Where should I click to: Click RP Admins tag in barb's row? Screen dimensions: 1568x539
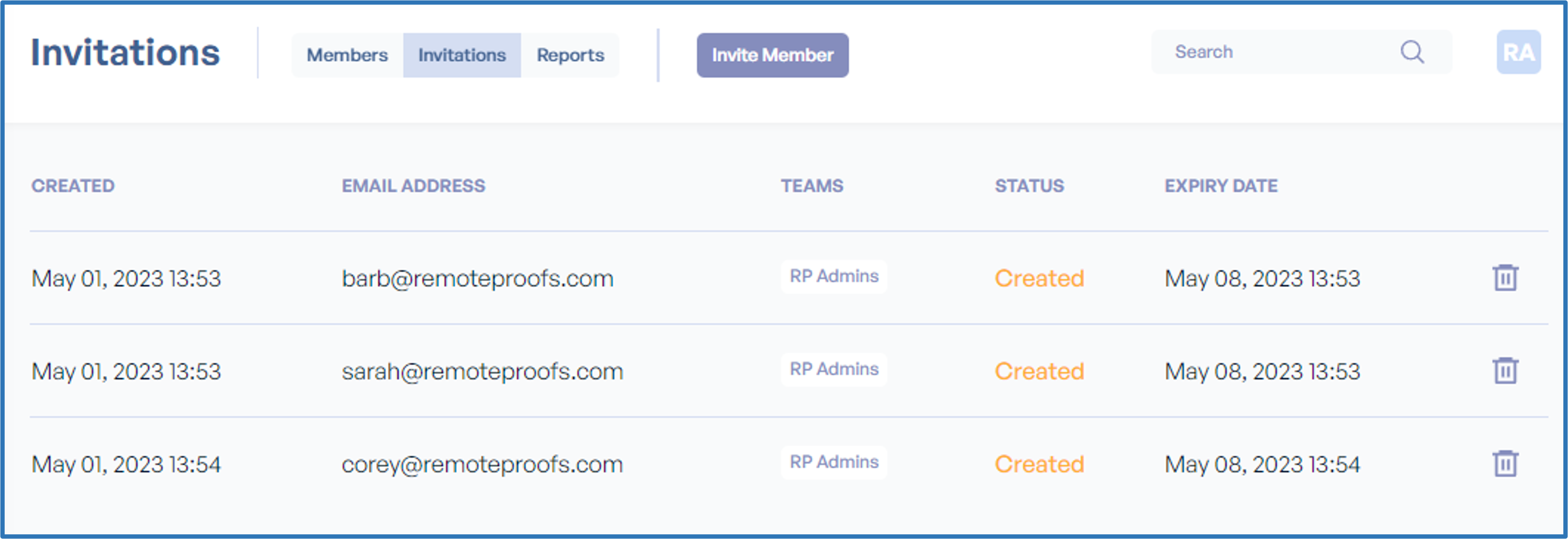coord(834,276)
